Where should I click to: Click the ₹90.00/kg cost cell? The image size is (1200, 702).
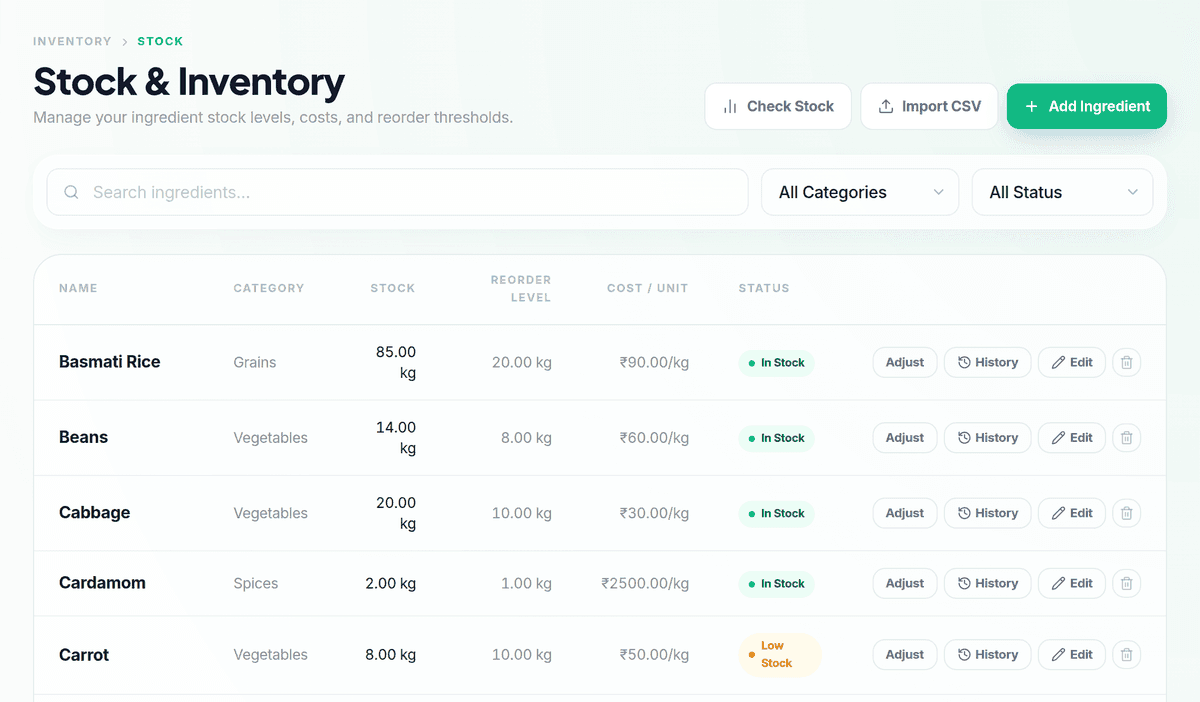[654, 362]
